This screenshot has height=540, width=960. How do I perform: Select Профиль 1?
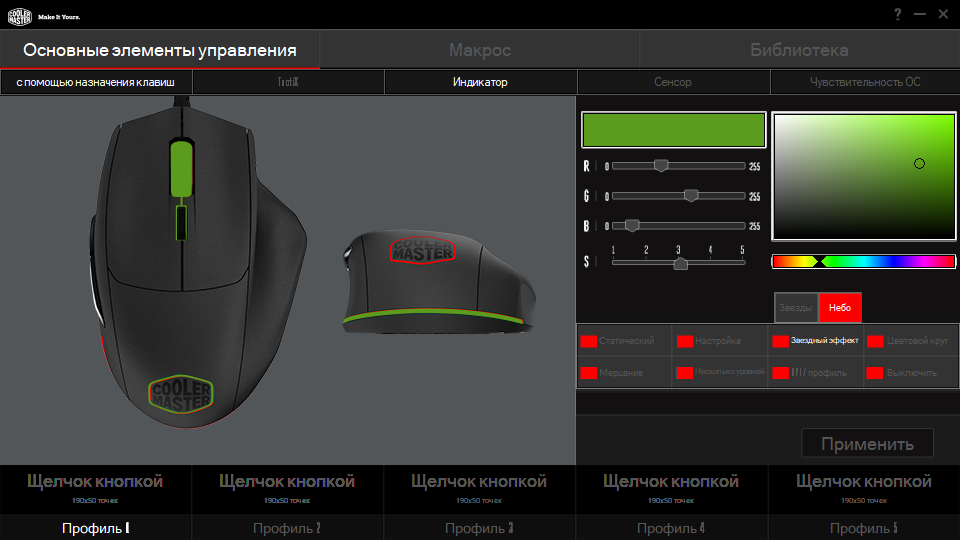[x=96, y=528]
